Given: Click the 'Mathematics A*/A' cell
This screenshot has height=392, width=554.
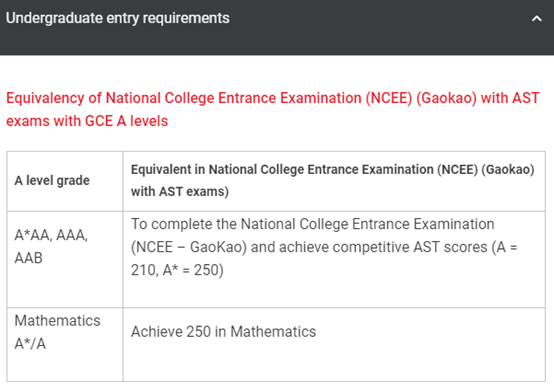Looking at the screenshot, I should click(65, 345).
